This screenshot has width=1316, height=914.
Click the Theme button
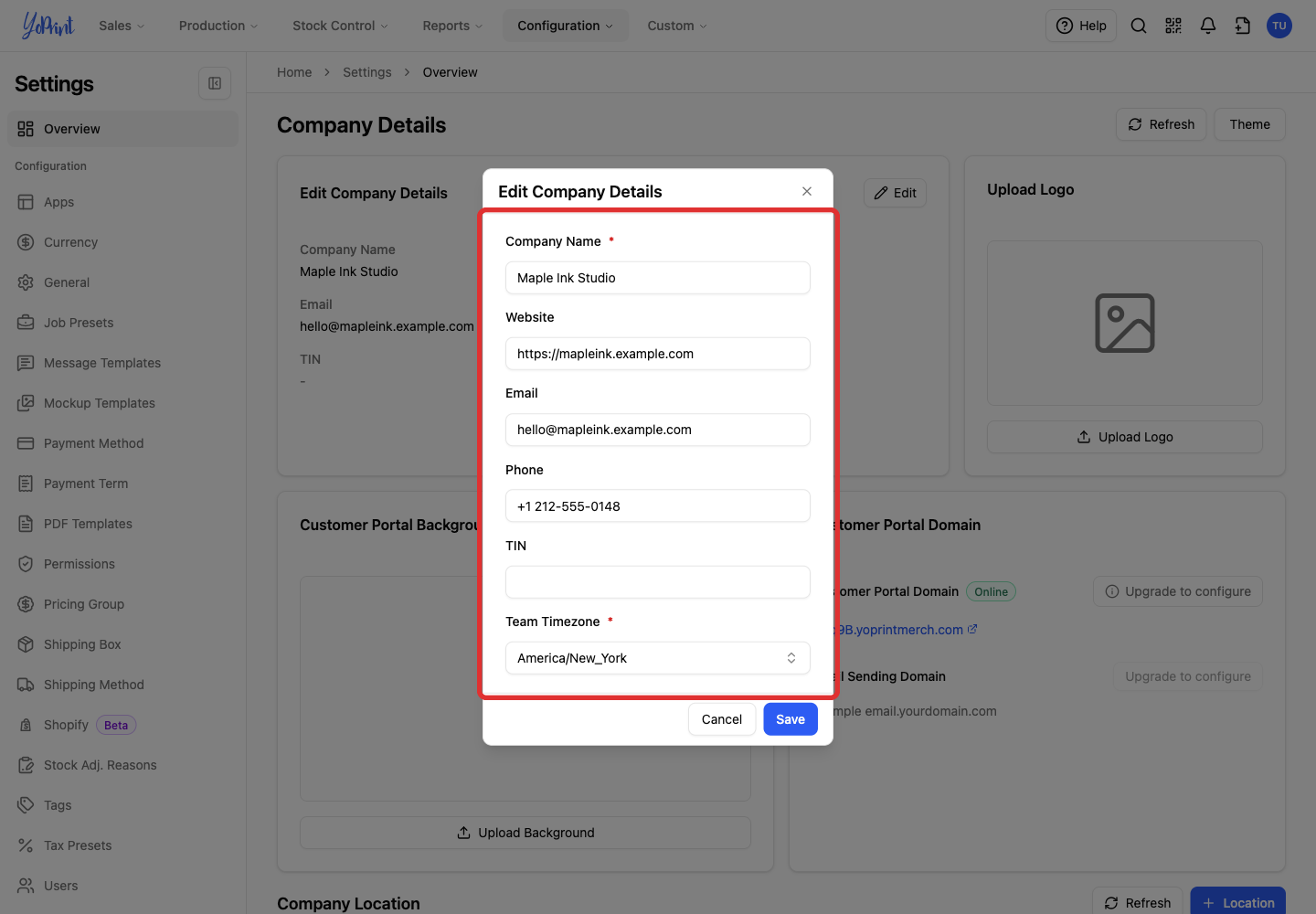tap(1249, 124)
